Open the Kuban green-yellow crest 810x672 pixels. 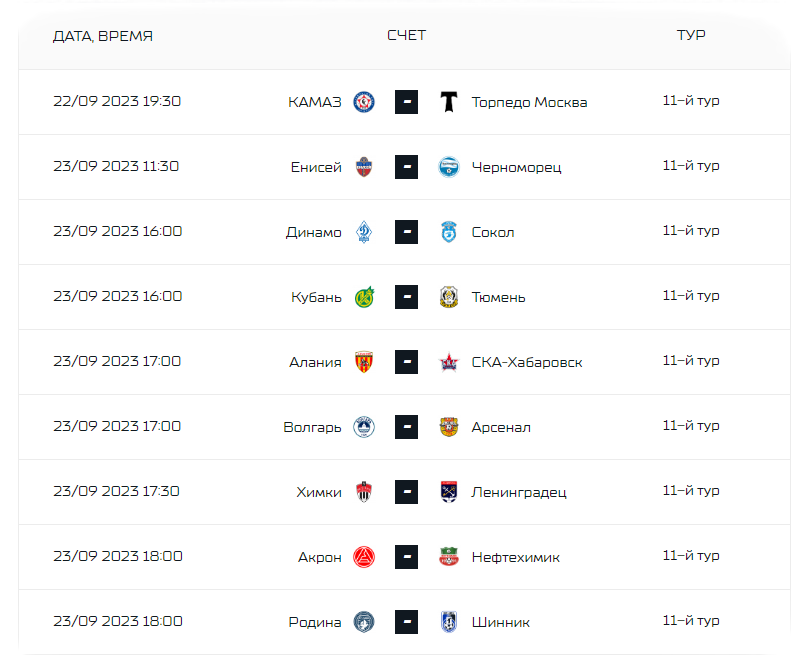tap(364, 297)
